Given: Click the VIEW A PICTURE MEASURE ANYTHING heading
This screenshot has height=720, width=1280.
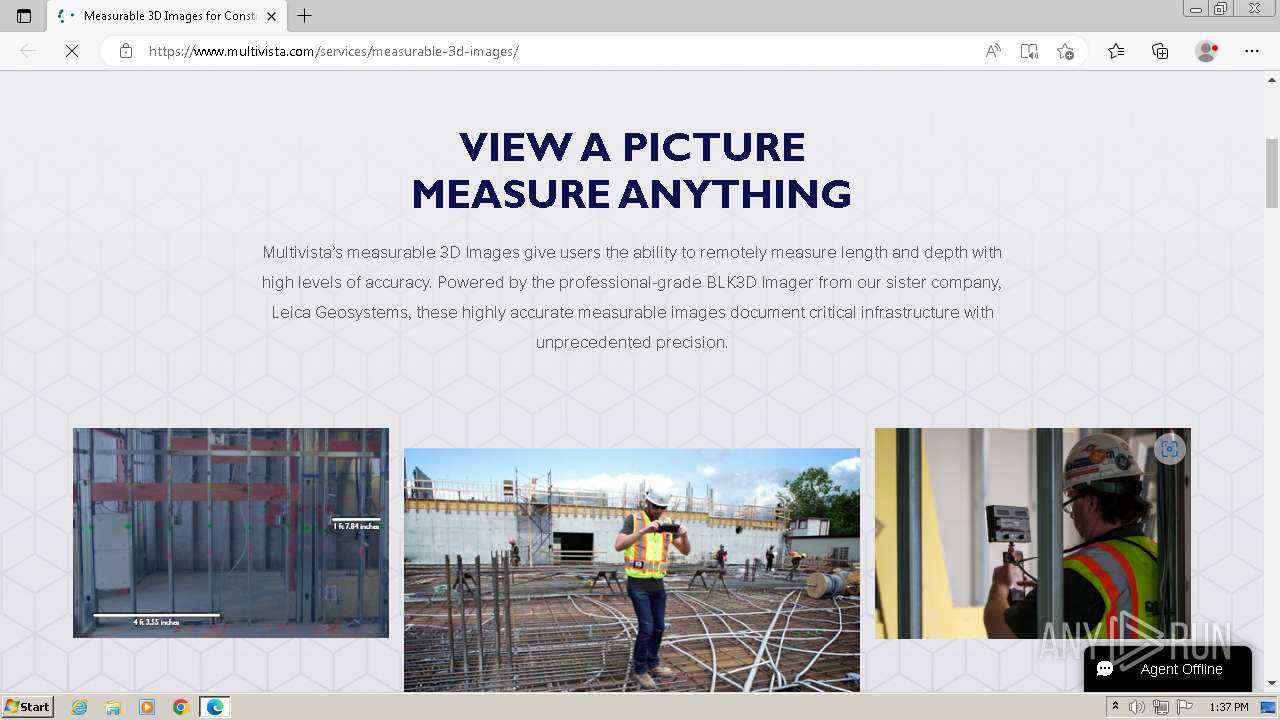Looking at the screenshot, I should click(632, 170).
